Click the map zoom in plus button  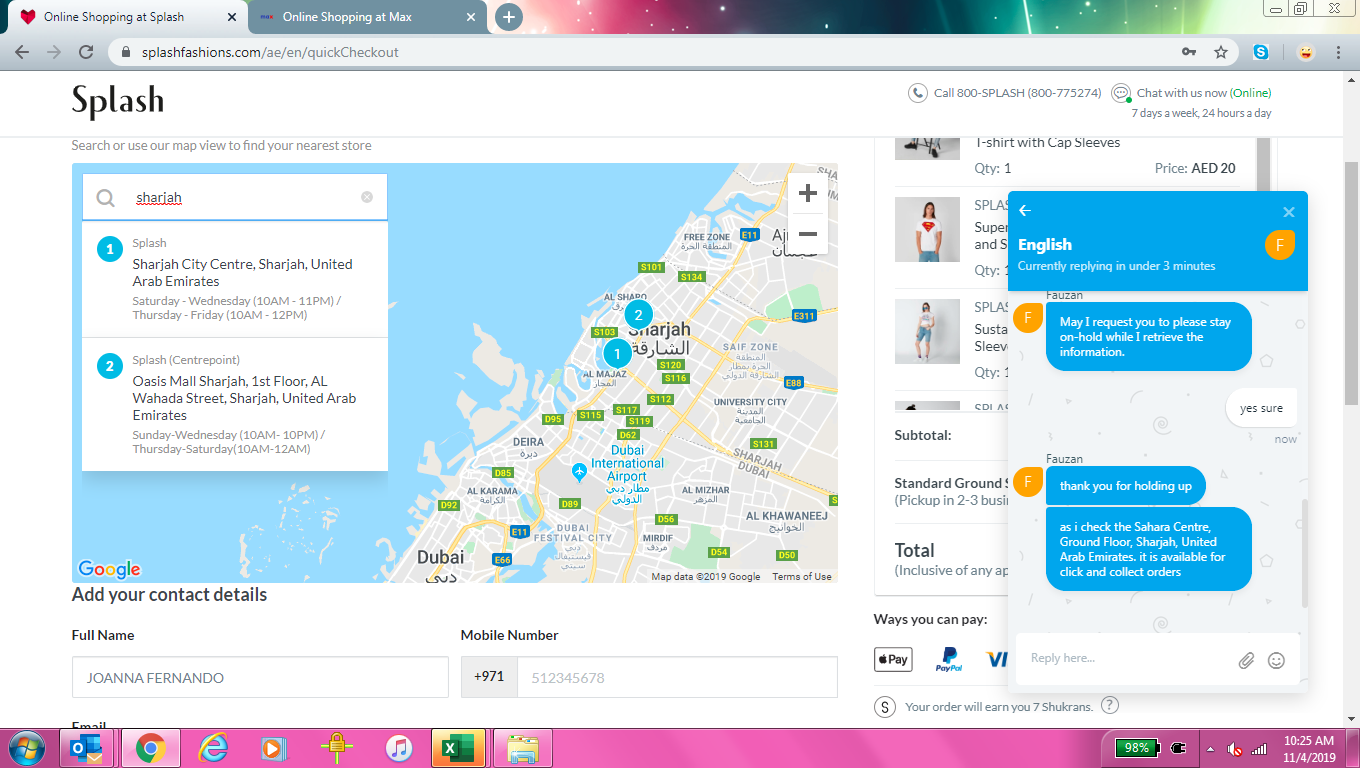tap(808, 193)
